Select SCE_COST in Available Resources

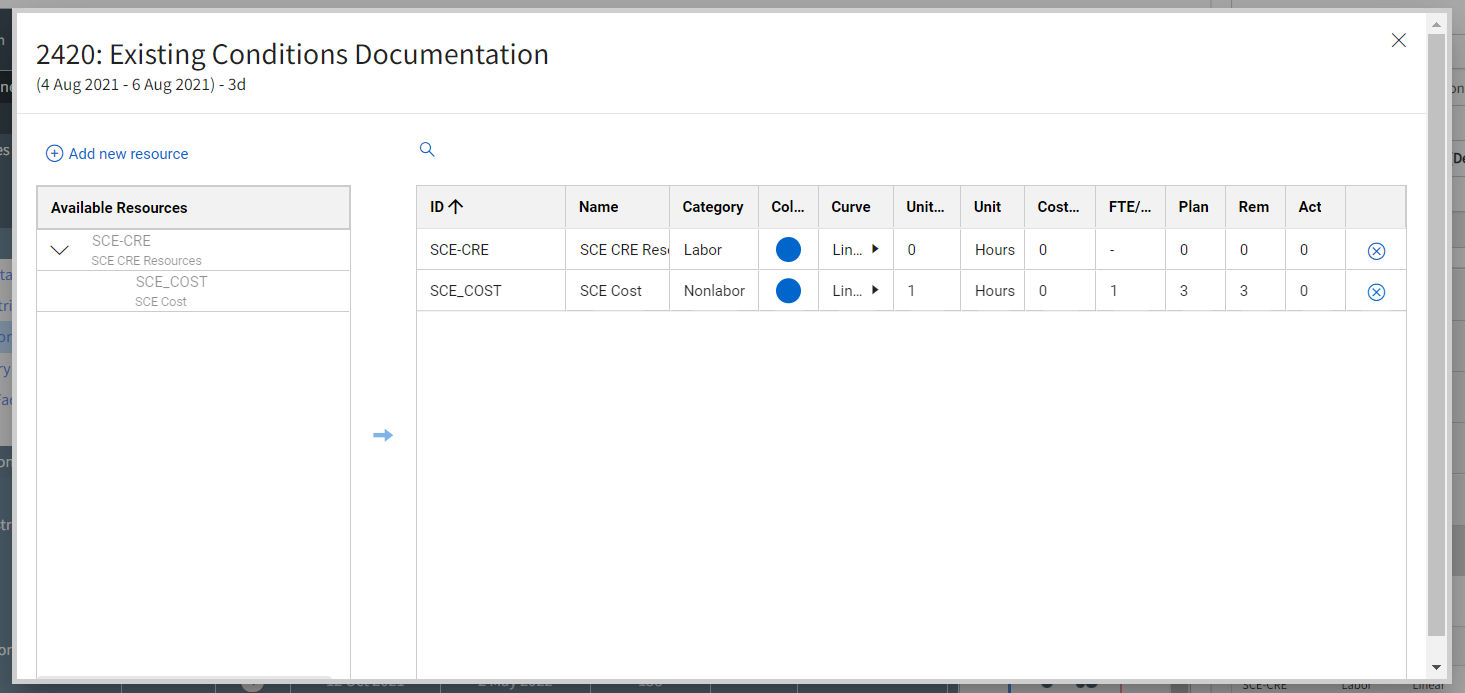171,290
